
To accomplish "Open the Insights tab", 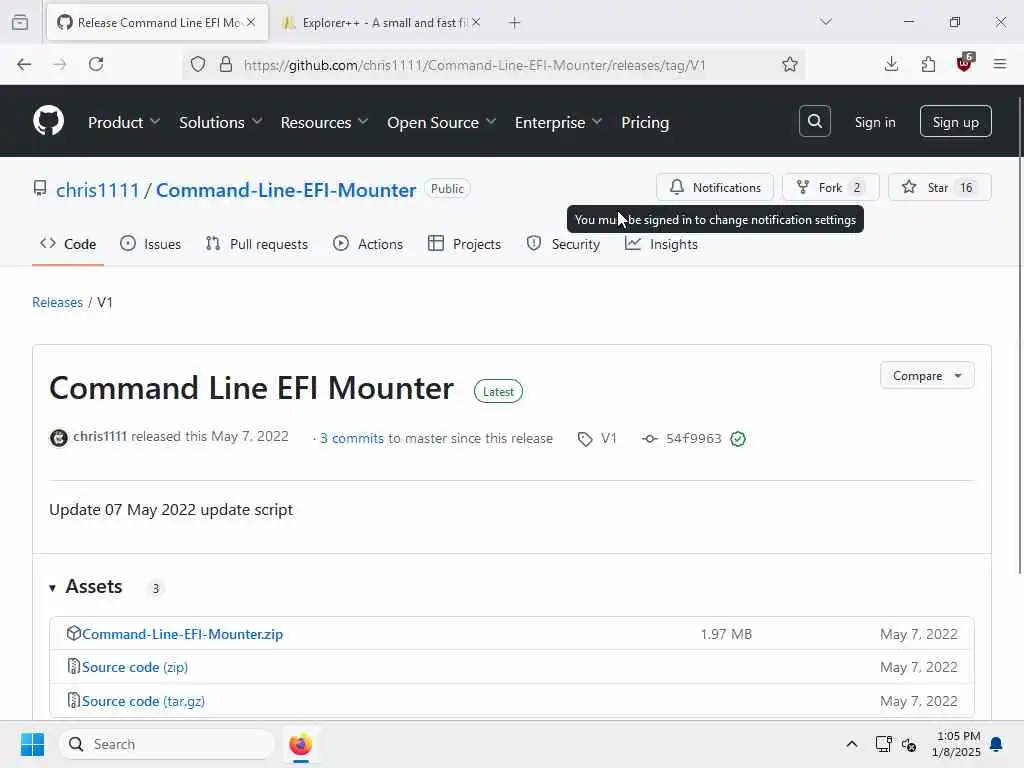I will click(x=662, y=244).
